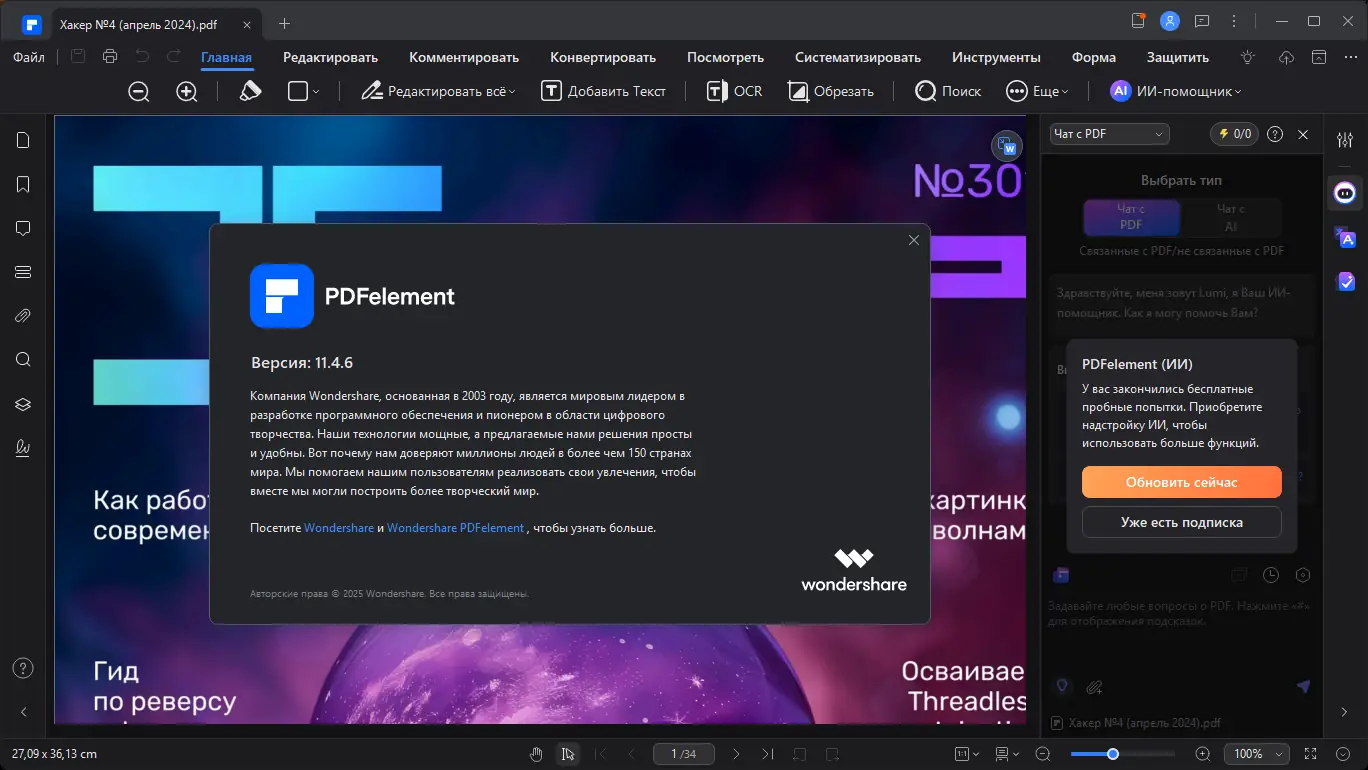Viewport: 1368px width, 770px height.
Task: Switch to the Систематизировать tab
Action: coord(858,57)
